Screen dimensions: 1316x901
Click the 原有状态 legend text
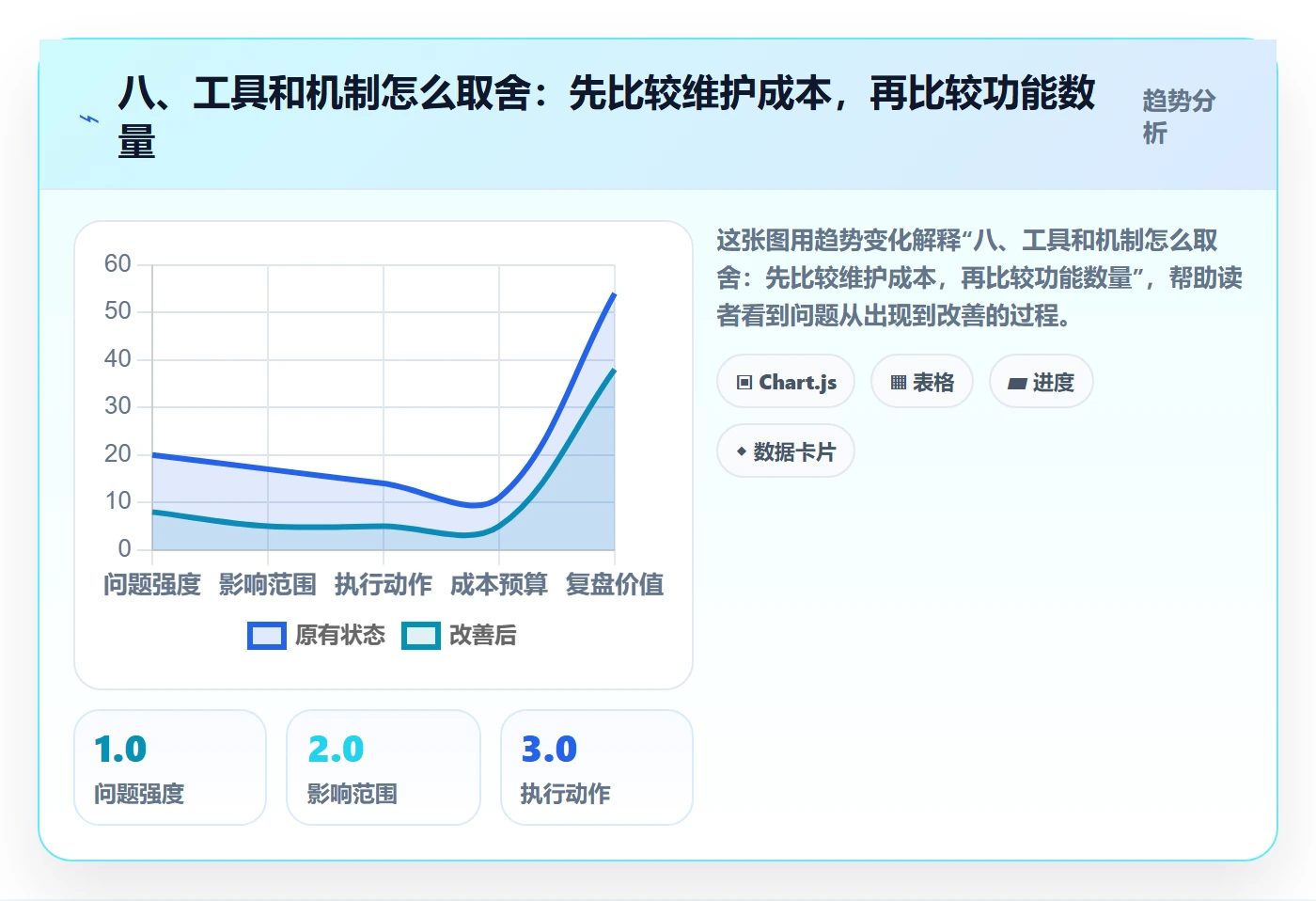point(340,636)
